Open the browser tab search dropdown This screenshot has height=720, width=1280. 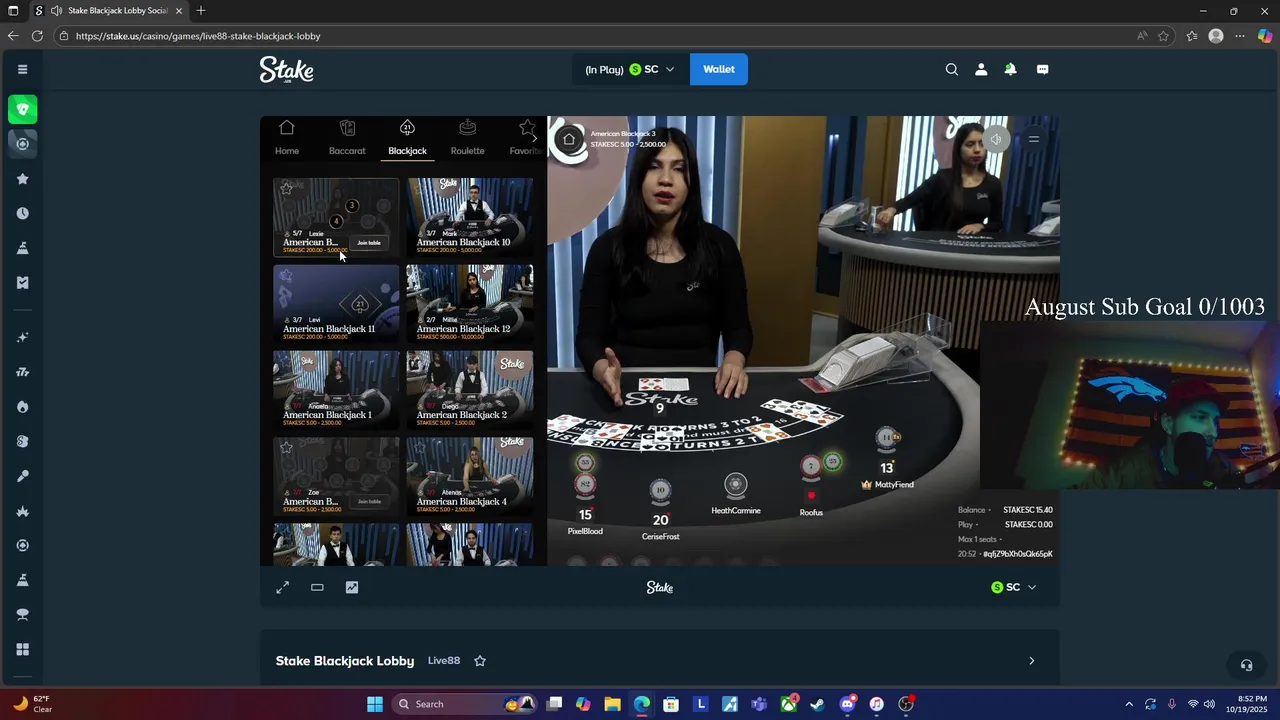click(12, 11)
